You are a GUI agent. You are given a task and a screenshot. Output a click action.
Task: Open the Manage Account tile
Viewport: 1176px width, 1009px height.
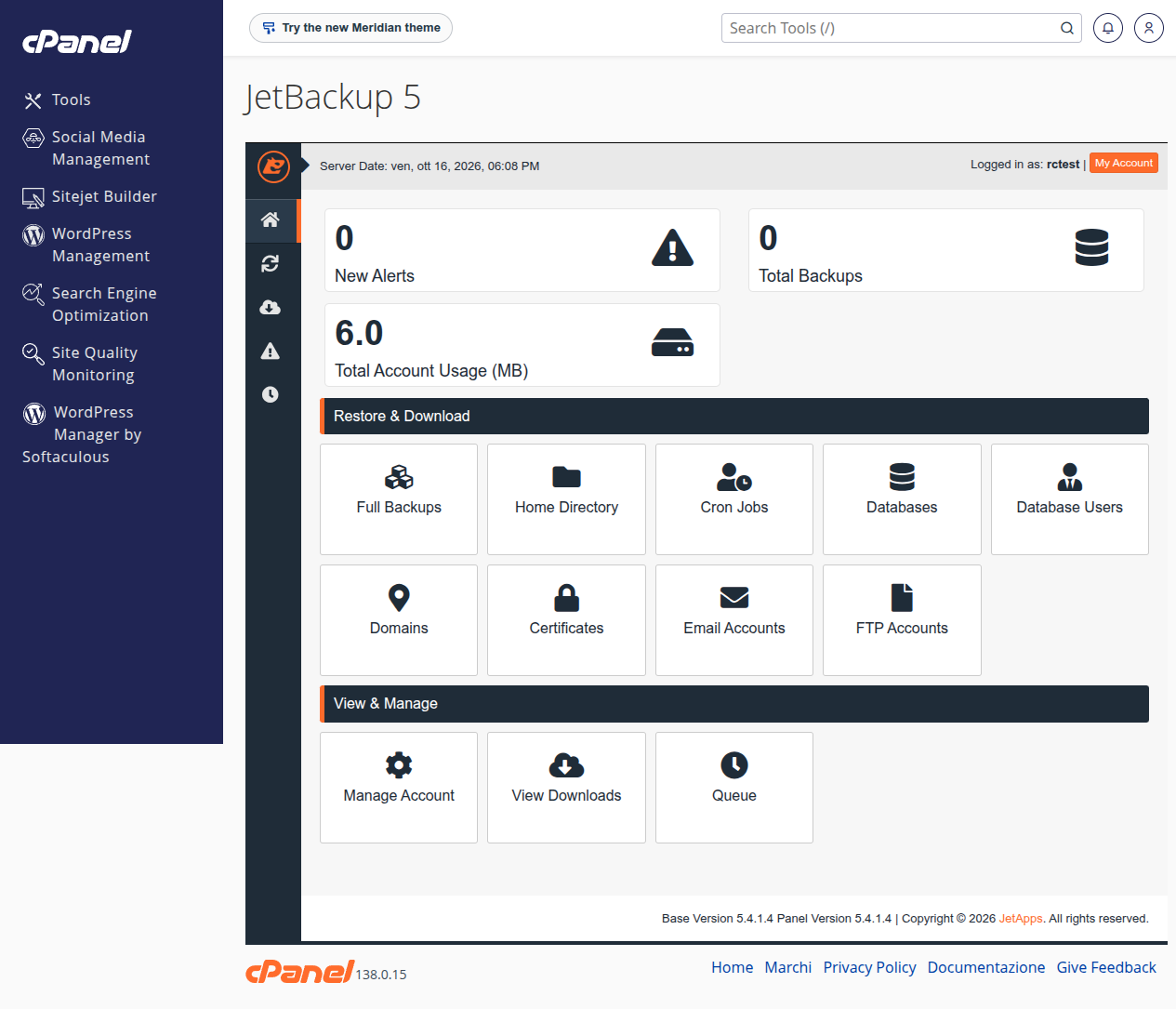[399, 788]
